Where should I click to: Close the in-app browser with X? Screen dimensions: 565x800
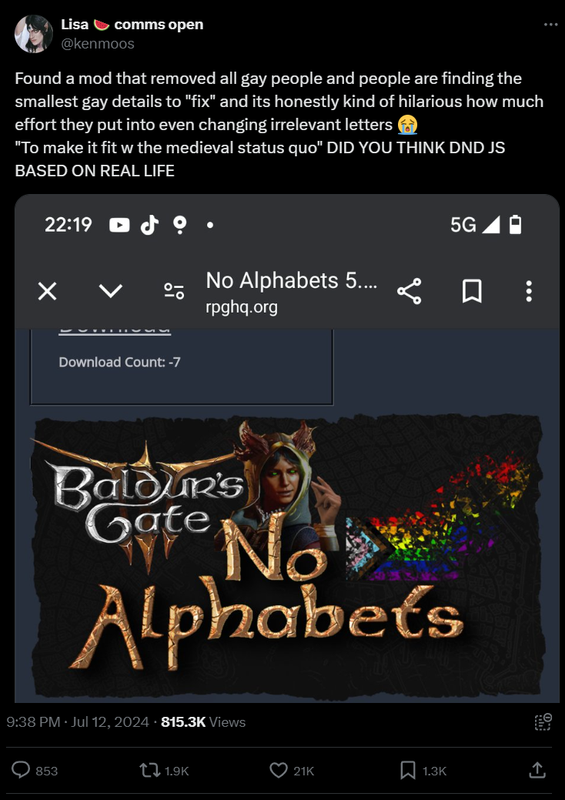pos(47,291)
